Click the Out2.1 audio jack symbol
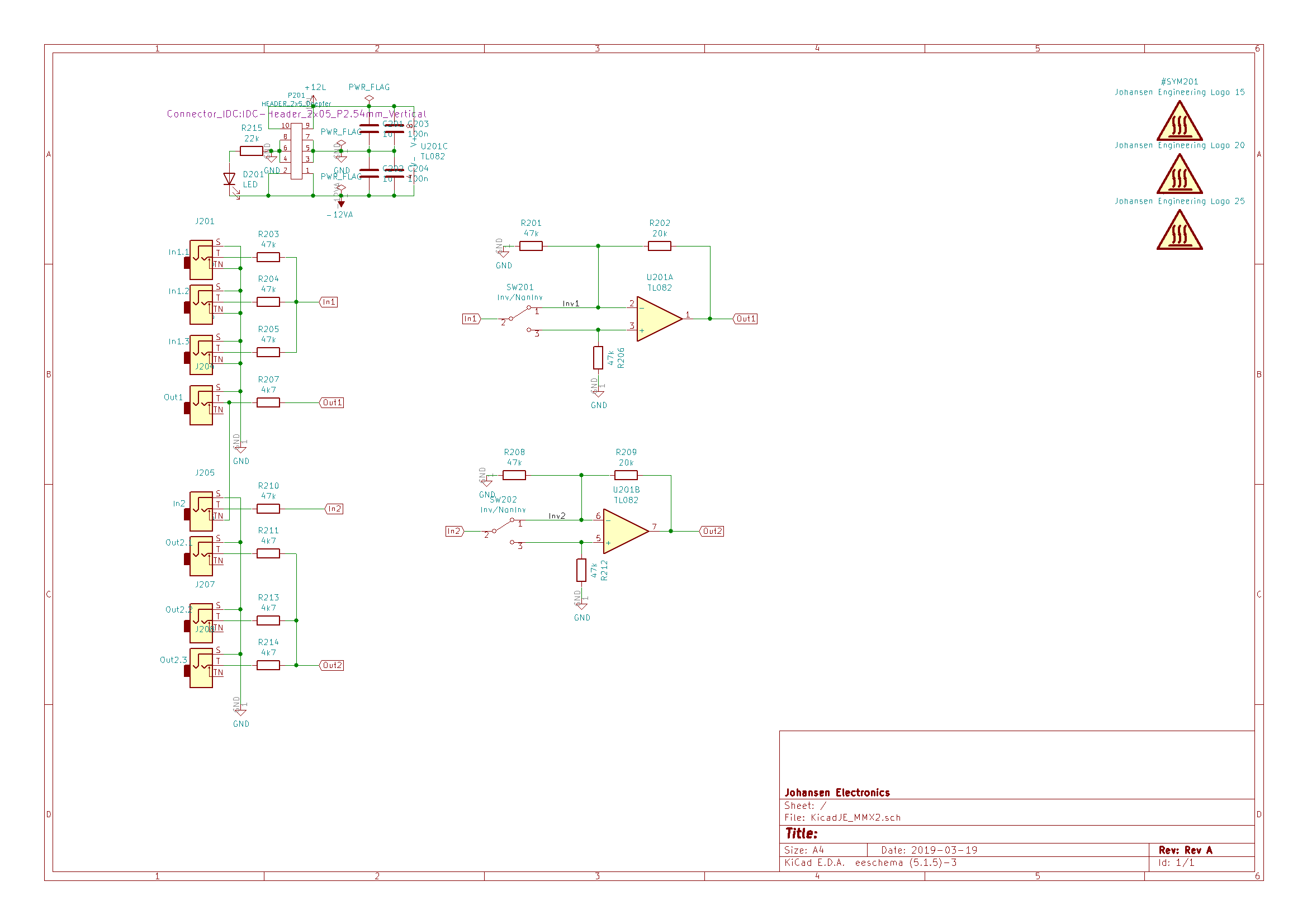This screenshot has width=1307, height=924. [x=201, y=556]
